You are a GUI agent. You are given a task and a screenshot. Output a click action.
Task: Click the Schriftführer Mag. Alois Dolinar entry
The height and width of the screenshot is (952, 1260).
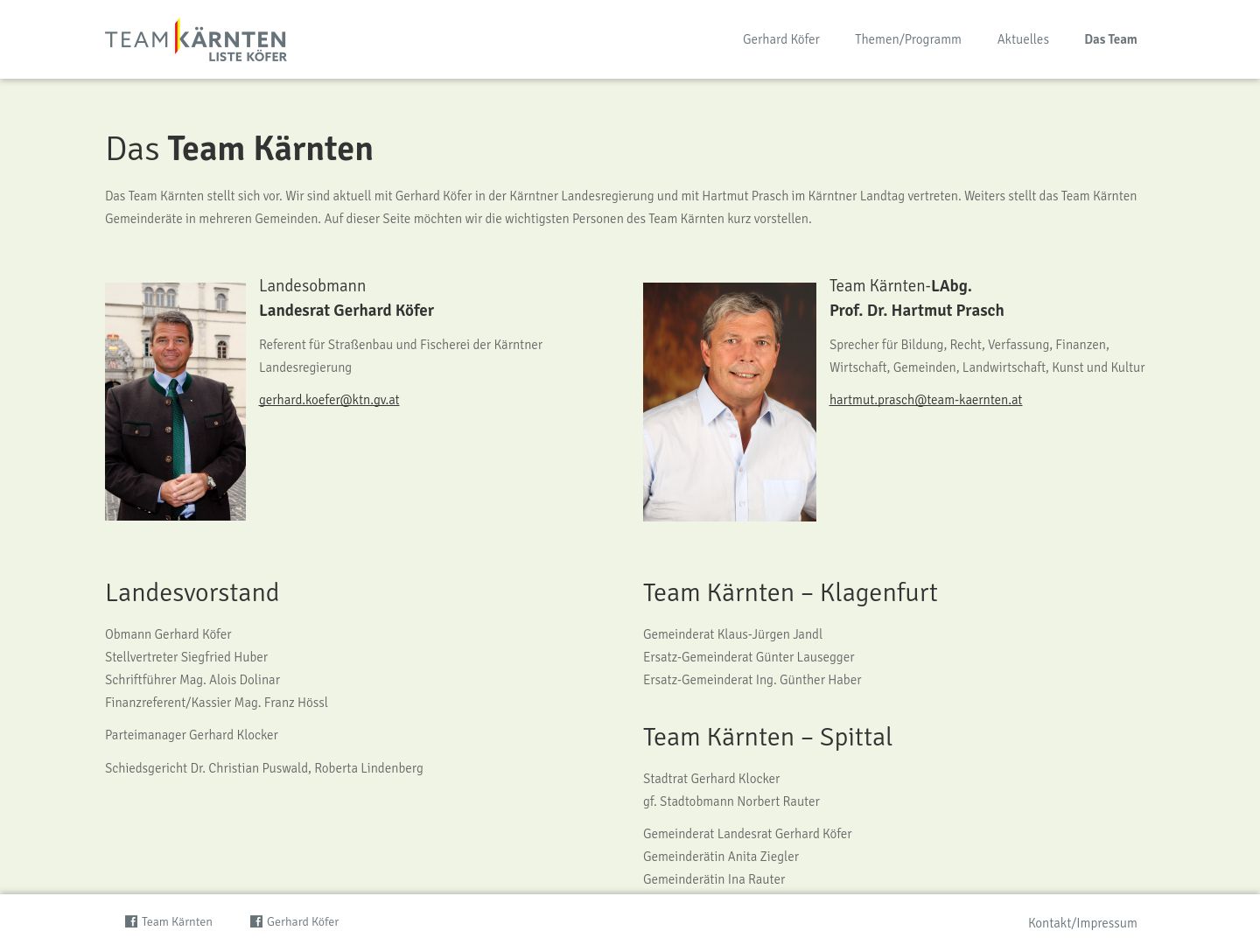point(192,680)
